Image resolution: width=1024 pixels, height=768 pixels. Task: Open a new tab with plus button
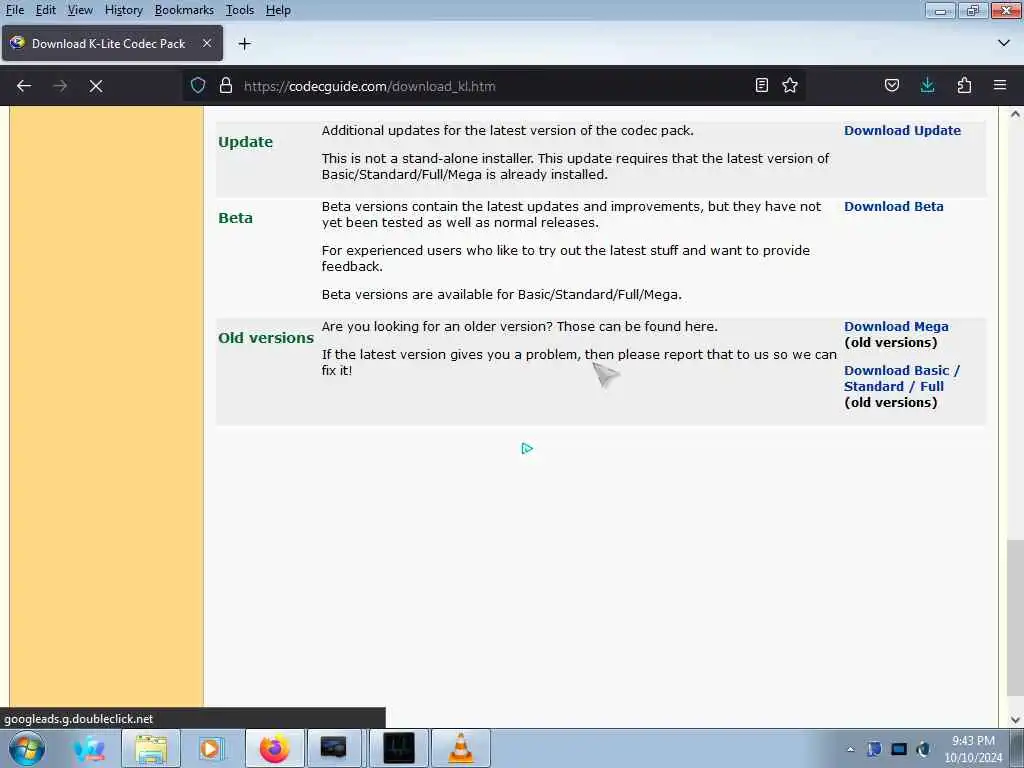tap(244, 44)
